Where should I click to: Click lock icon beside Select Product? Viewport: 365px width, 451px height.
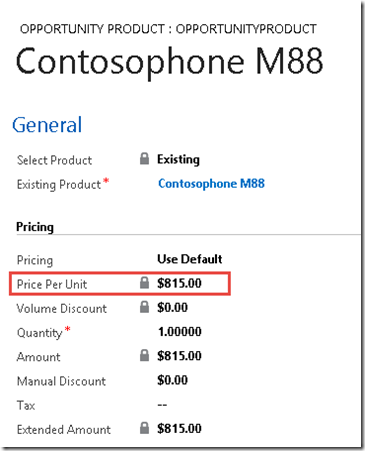point(144,159)
